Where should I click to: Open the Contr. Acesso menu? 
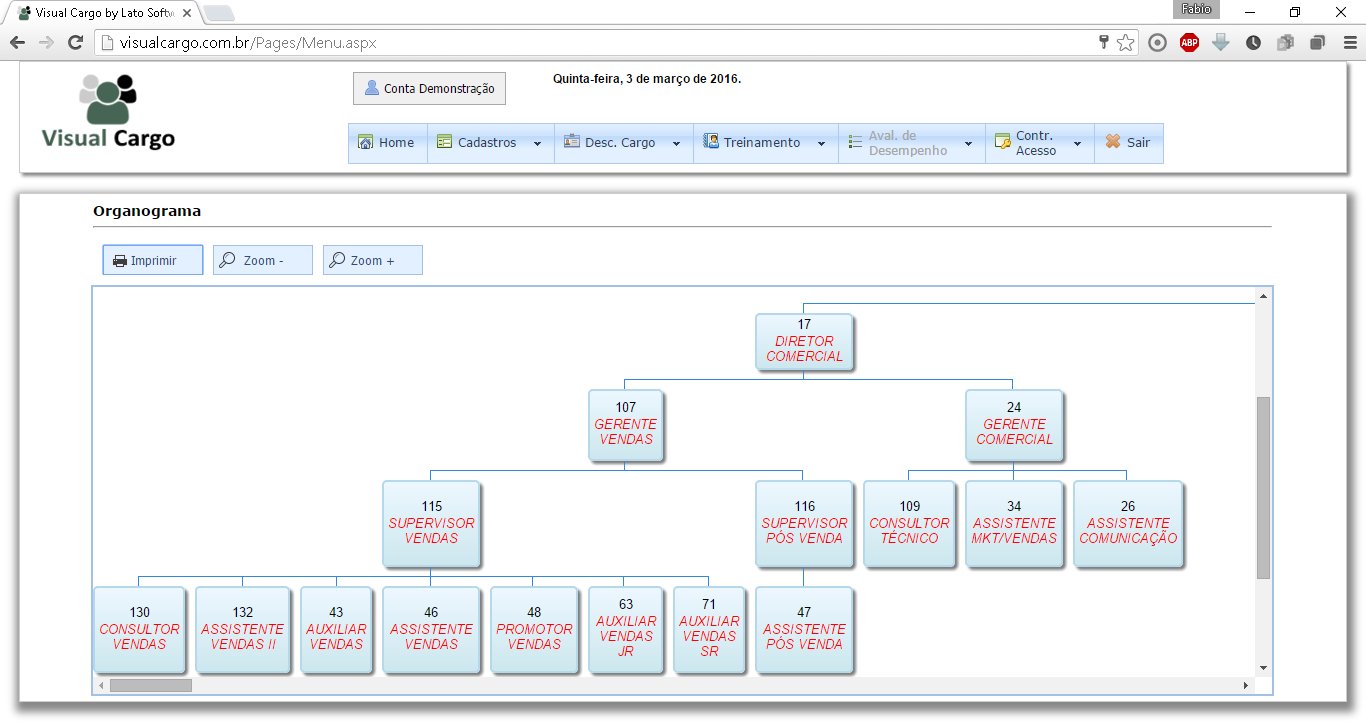[x=1040, y=143]
